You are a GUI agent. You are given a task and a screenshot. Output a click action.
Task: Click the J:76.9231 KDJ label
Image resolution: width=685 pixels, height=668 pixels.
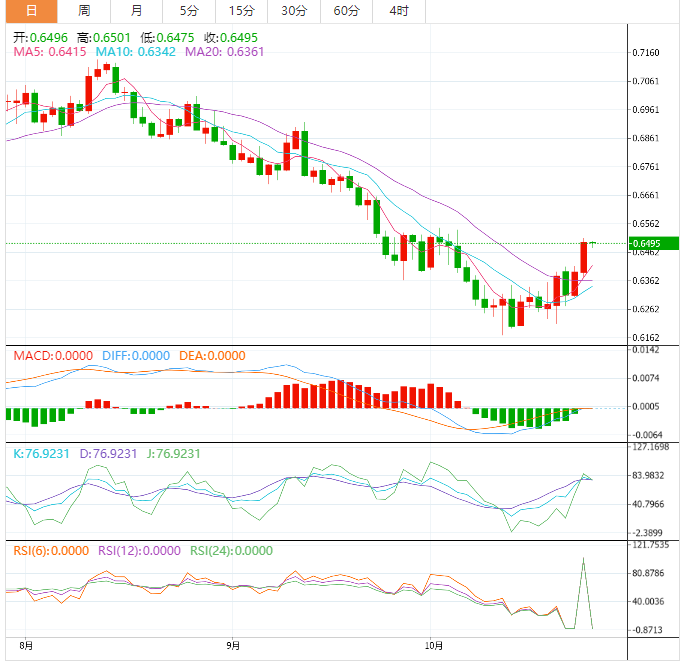point(173,453)
